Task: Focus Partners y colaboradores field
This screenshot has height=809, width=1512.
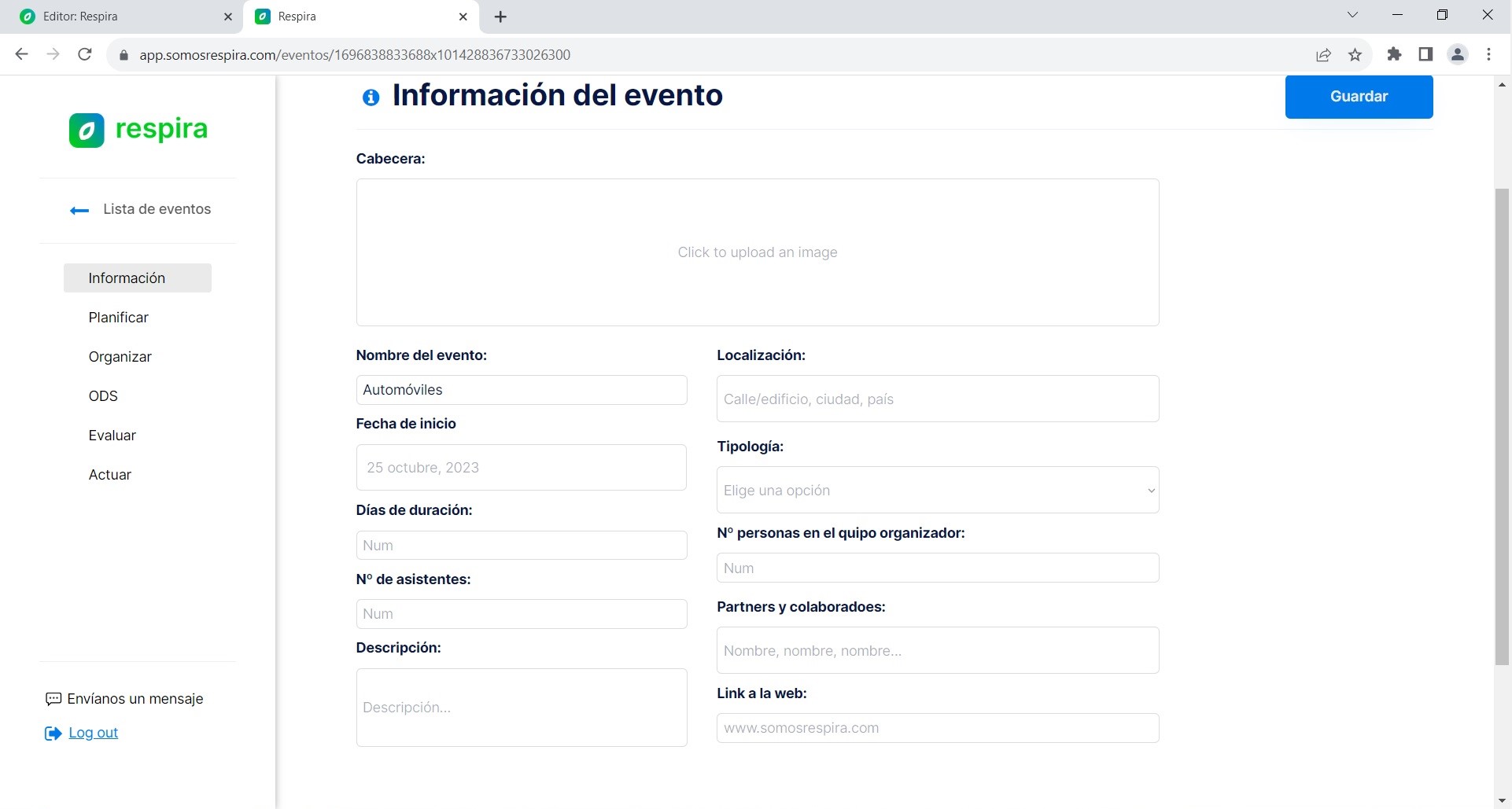Action: point(938,650)
